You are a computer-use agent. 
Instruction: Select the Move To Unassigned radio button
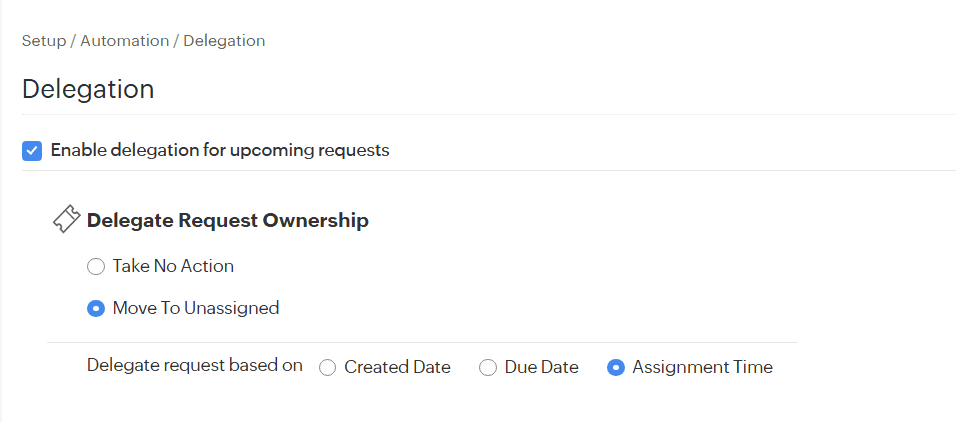point(96,309)
